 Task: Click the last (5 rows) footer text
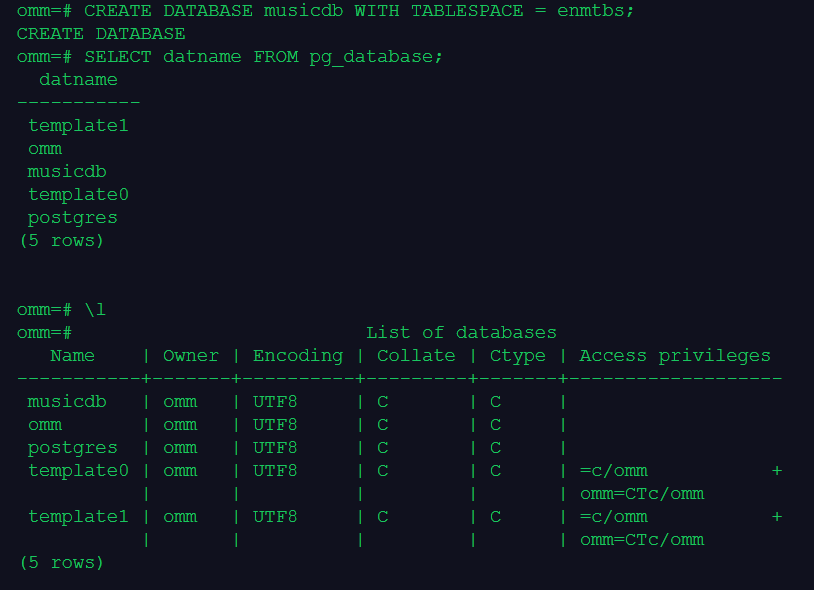click(x=61, y=563)
